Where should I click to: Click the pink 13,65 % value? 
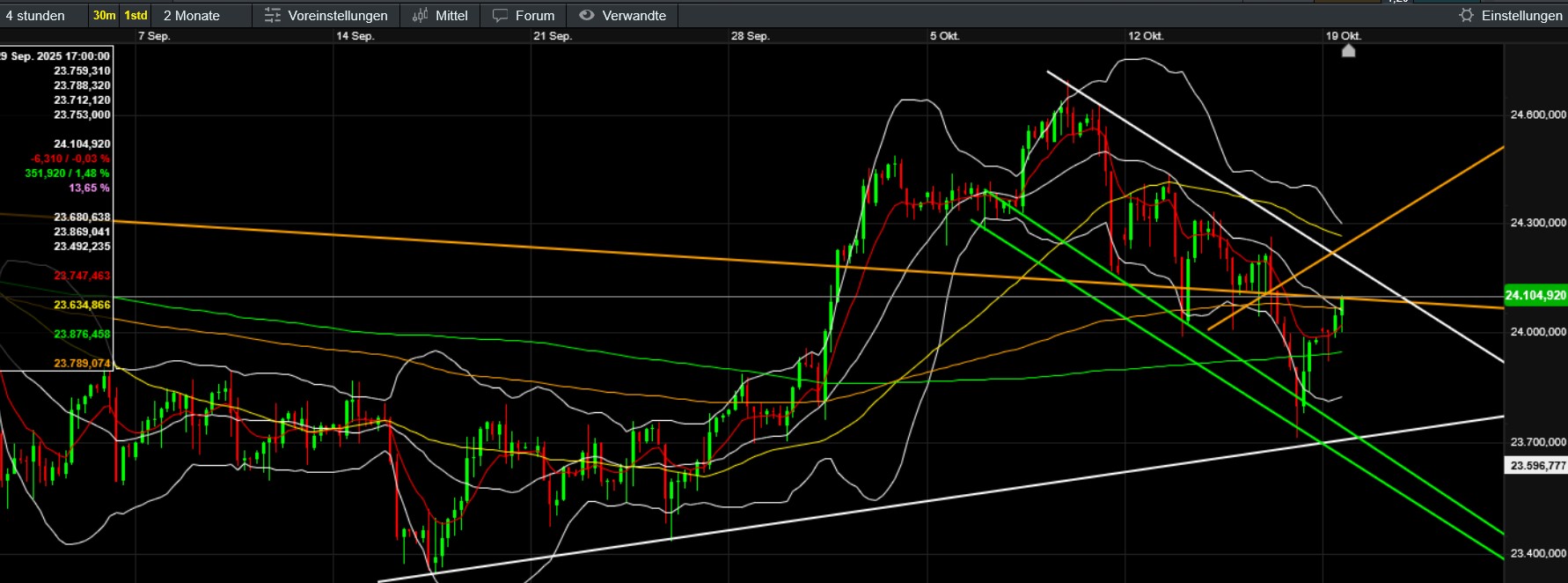pos(89,188)
